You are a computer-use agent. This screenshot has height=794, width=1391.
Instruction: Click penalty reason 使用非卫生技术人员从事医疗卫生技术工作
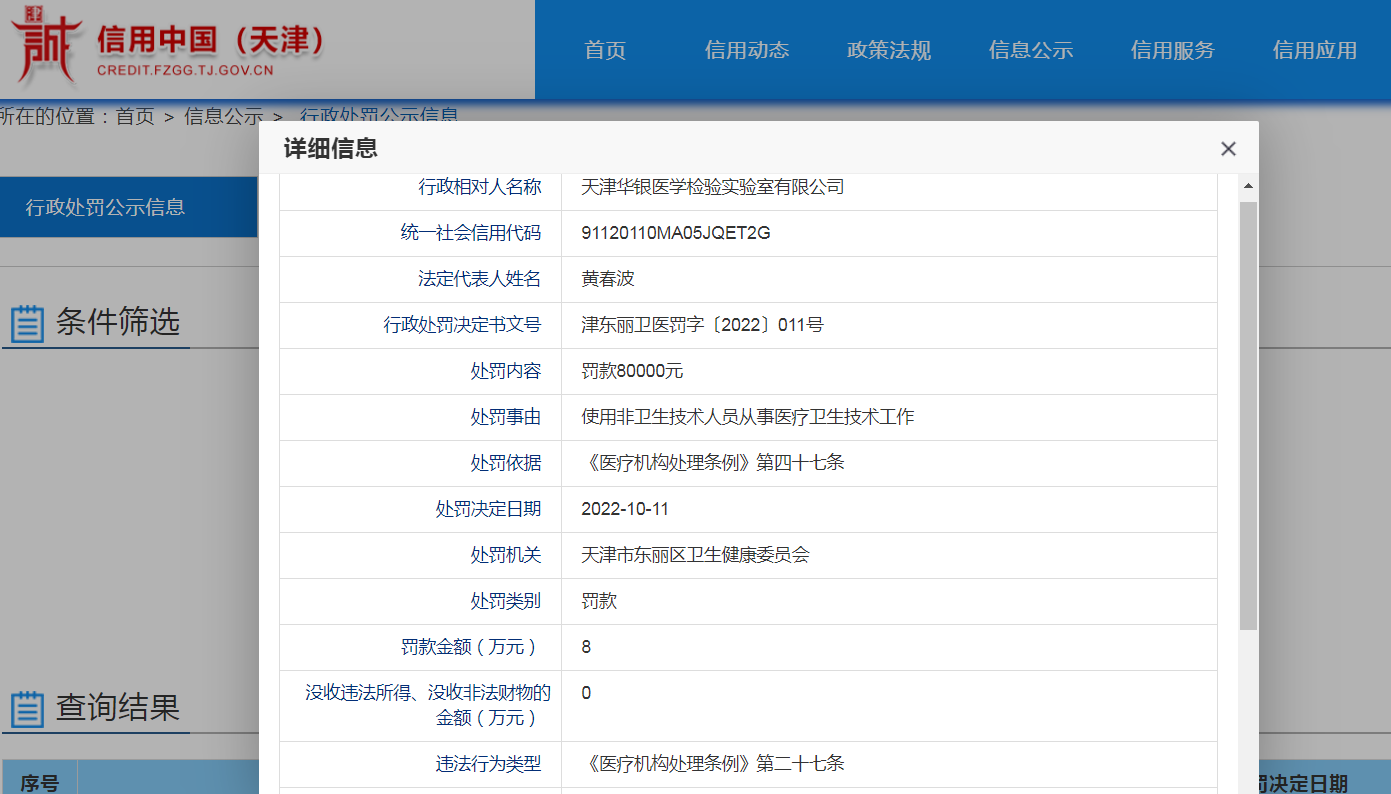pos(748,417)
